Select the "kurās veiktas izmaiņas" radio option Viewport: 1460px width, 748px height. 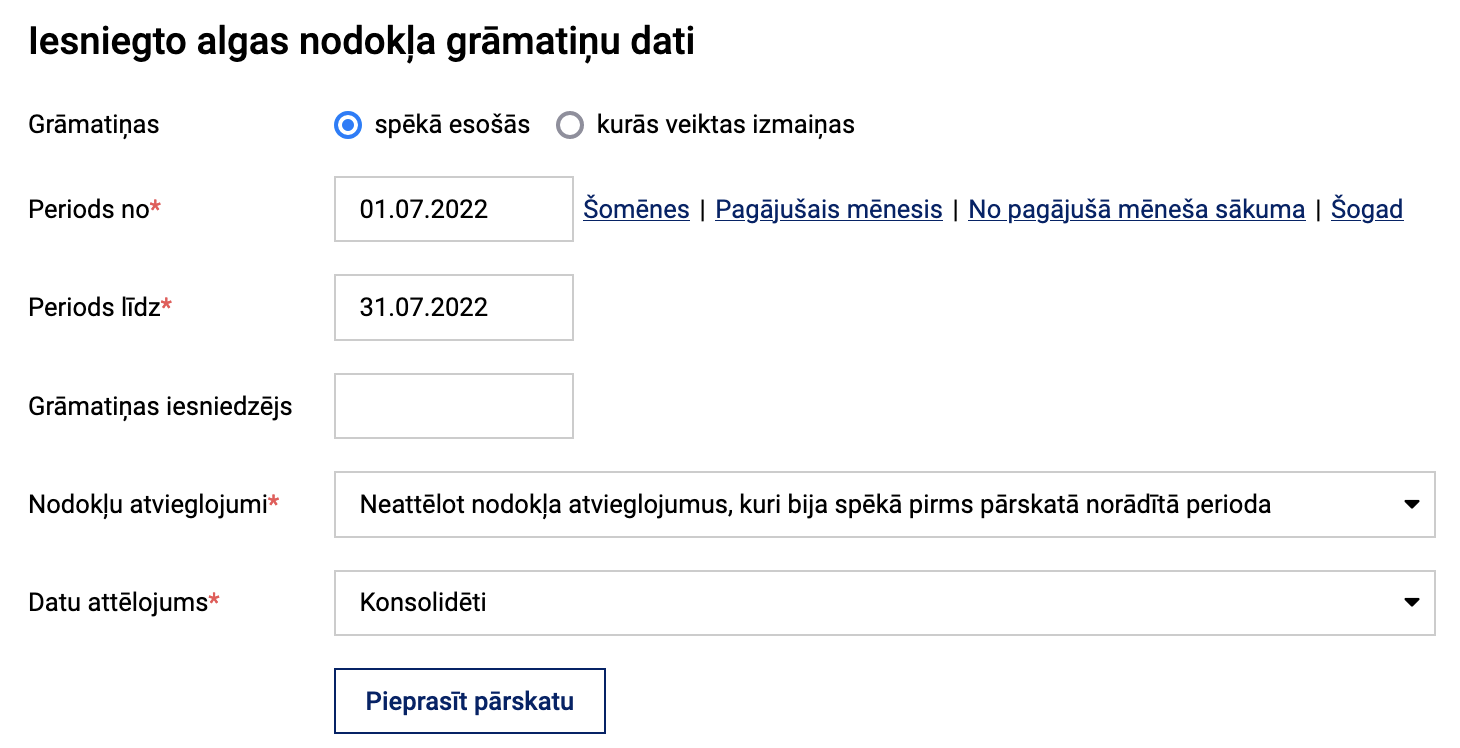coord(570,126)
